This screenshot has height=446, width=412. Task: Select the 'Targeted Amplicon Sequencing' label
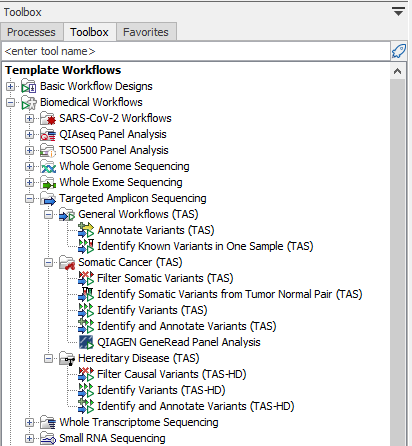pyautogui.click(x=133, y=198)
